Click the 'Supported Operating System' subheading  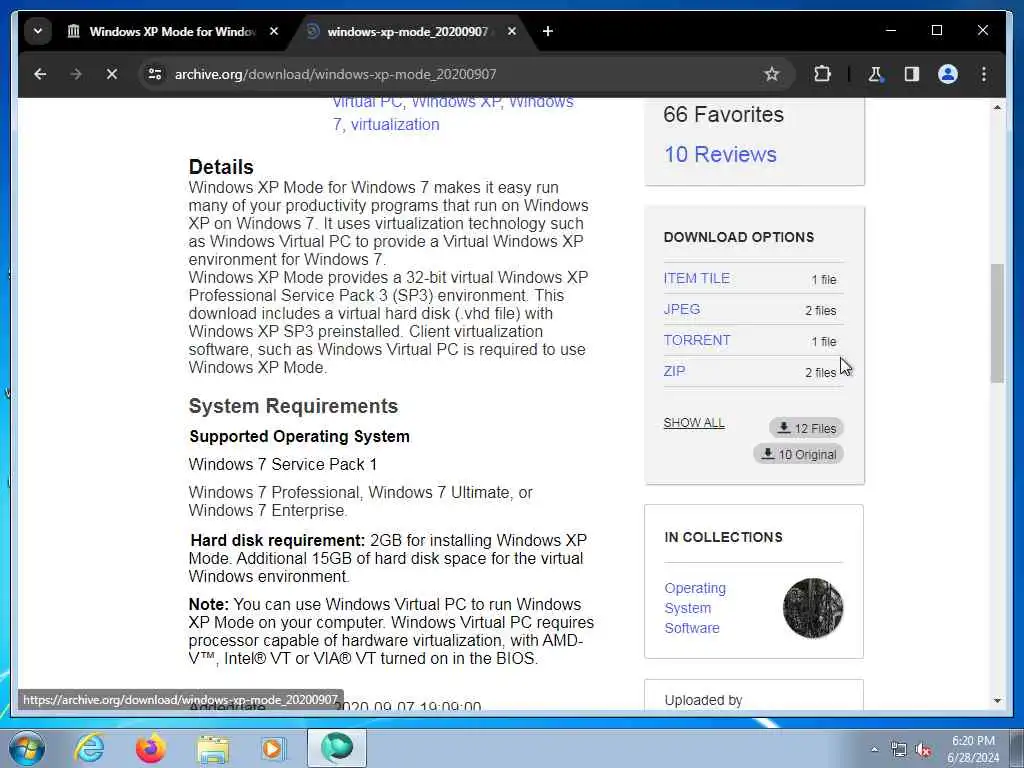[300, 436]
